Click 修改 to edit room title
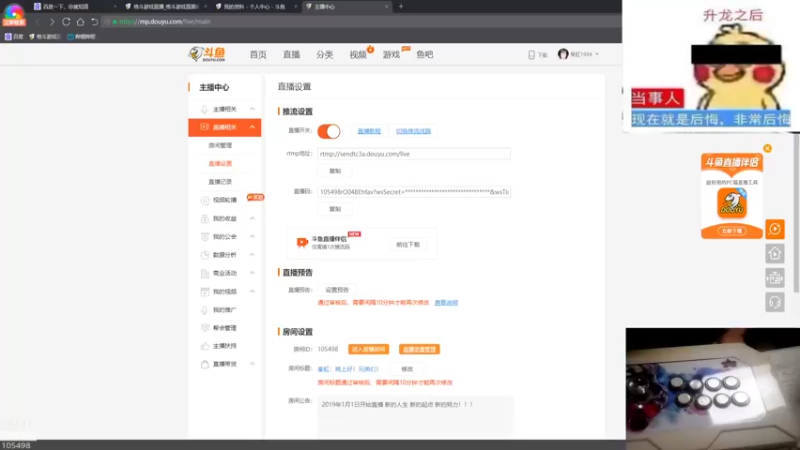 point(407,369)
